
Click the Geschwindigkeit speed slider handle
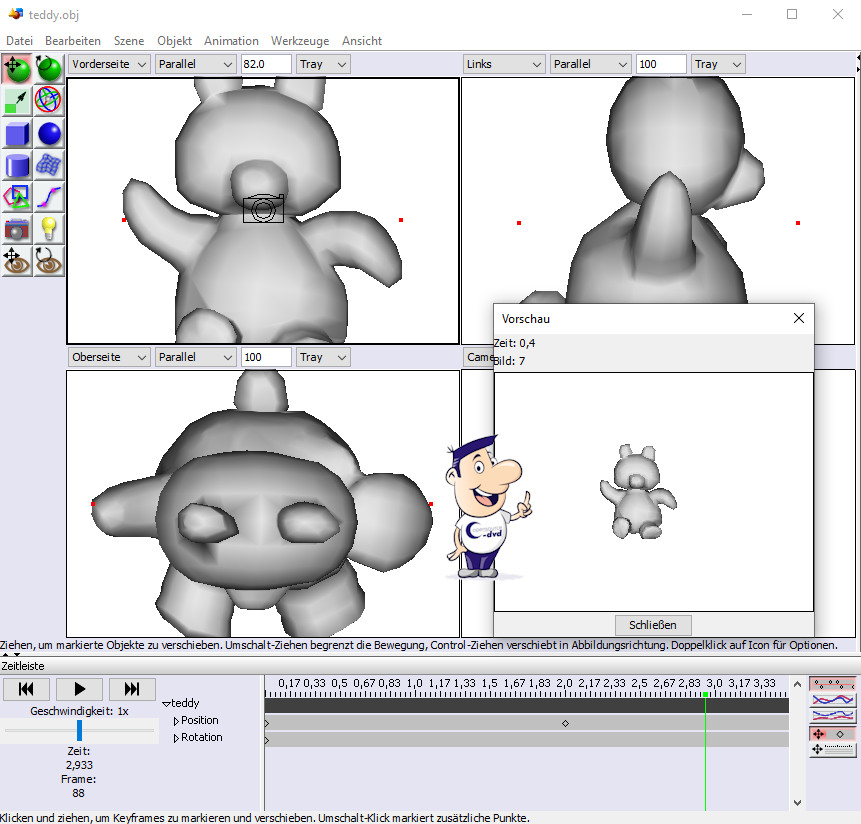pyautogui.click(x=80, y=730)
